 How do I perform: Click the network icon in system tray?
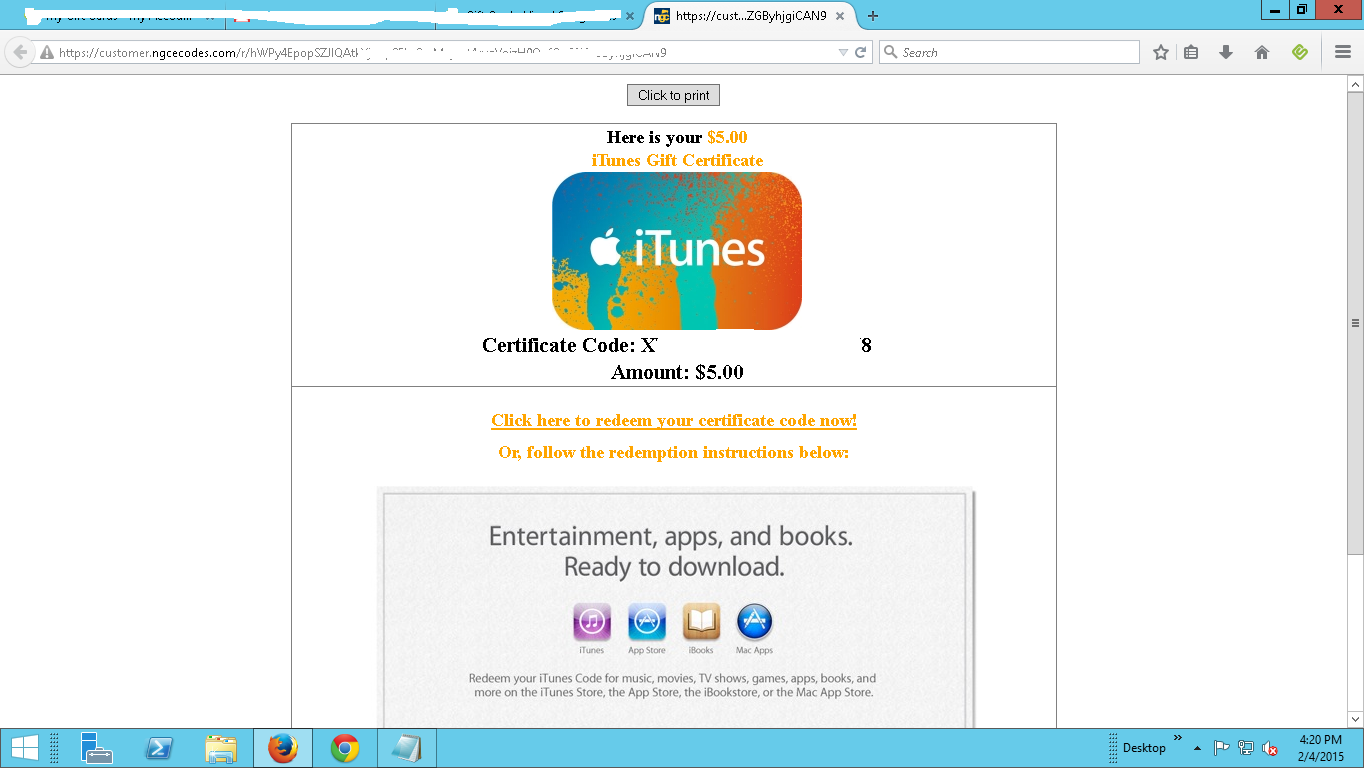point(1246,748)
